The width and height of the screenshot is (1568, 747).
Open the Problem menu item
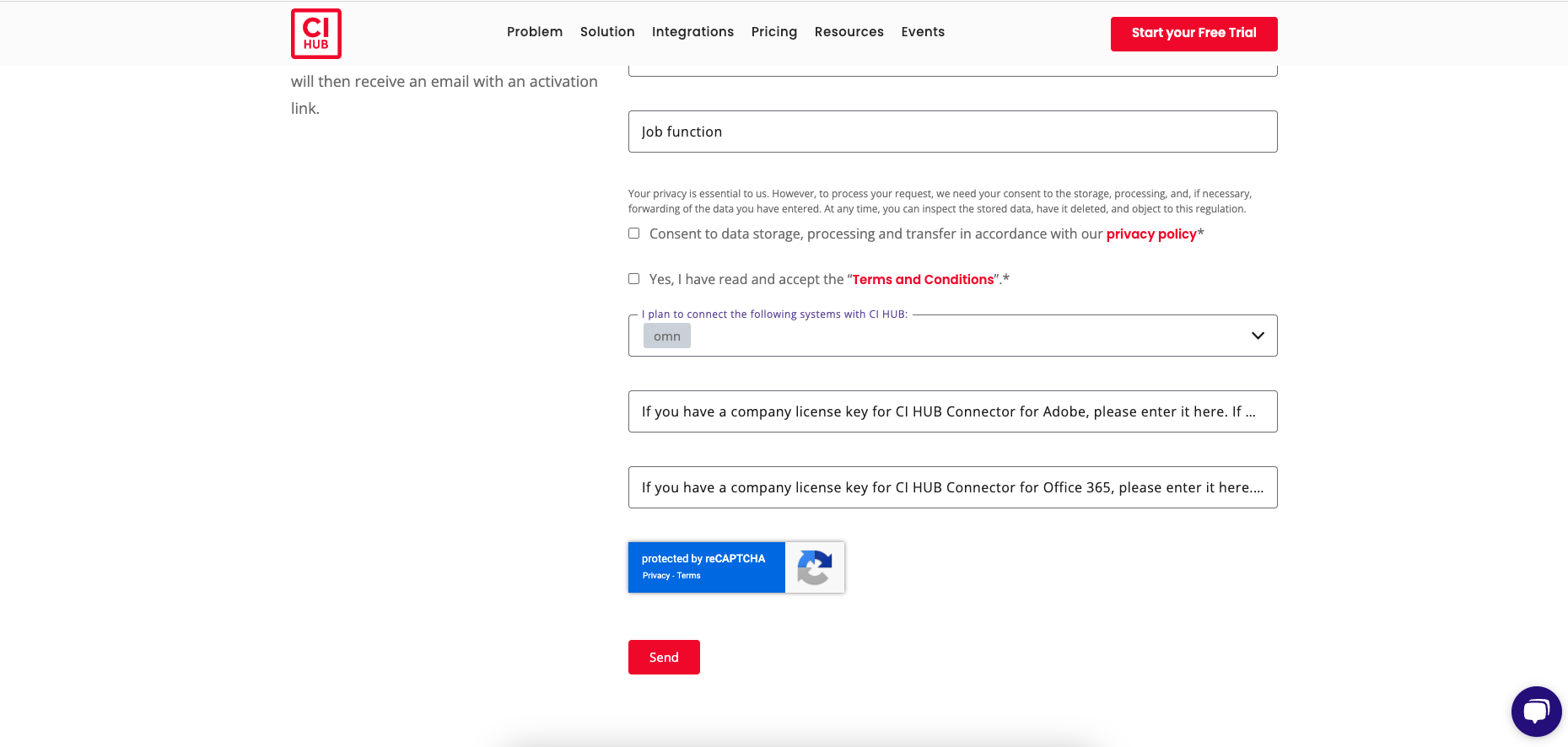tap(535, 32)
